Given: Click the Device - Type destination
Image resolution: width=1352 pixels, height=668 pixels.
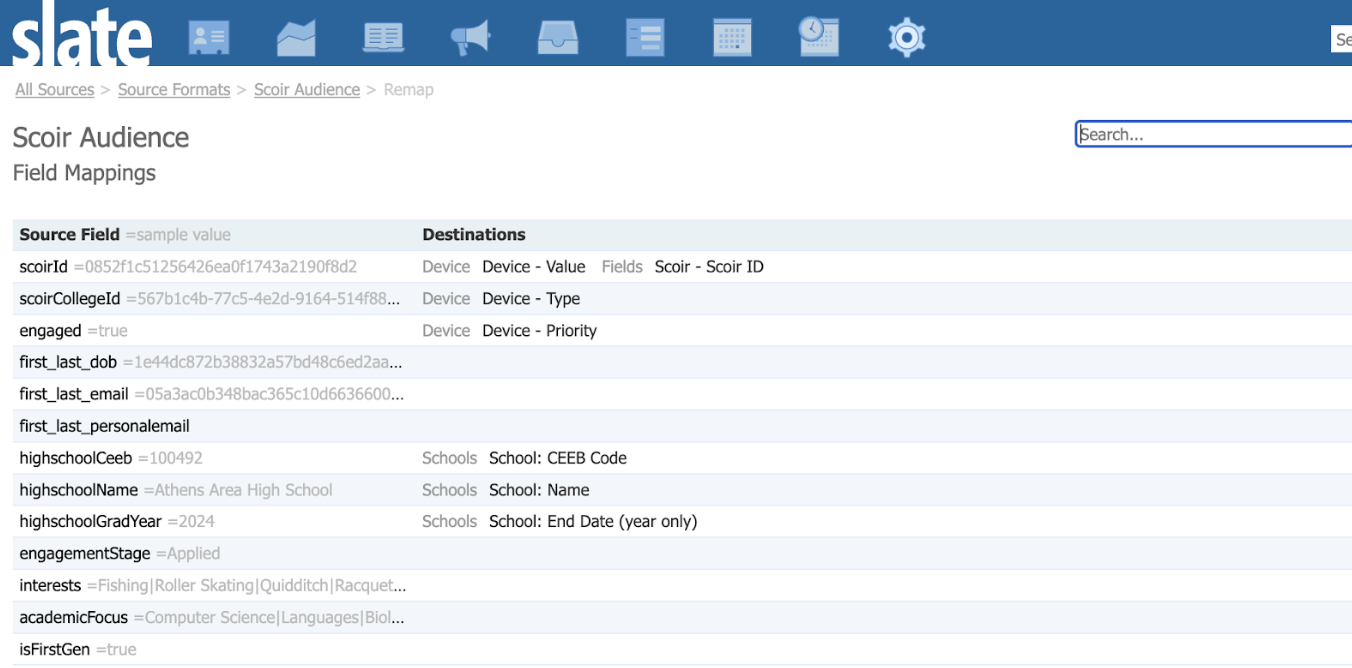Looking at the screenshot, I should [x=531, y=299].
